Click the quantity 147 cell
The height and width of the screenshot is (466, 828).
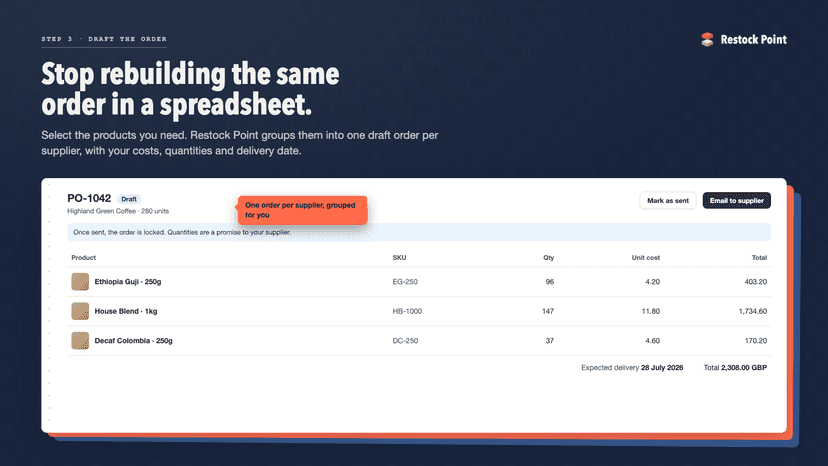pos(548,311)
